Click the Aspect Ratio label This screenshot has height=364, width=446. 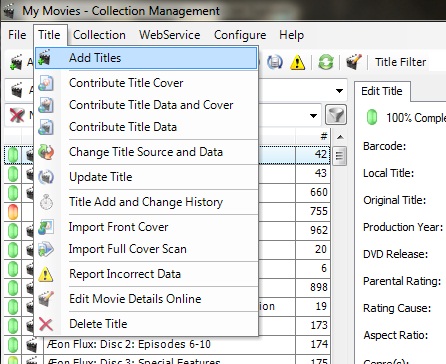point(396,335)
